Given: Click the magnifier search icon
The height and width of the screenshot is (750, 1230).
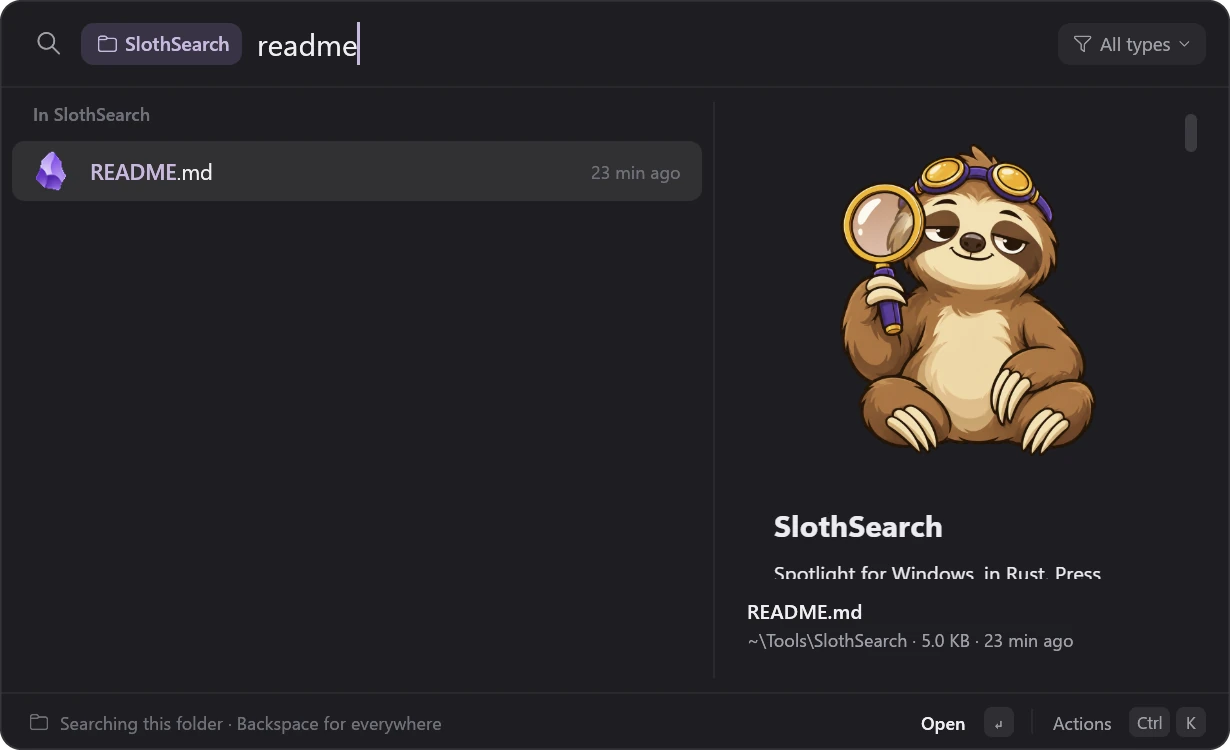Looking at the screenshot, I should click(x=48, y=44).
